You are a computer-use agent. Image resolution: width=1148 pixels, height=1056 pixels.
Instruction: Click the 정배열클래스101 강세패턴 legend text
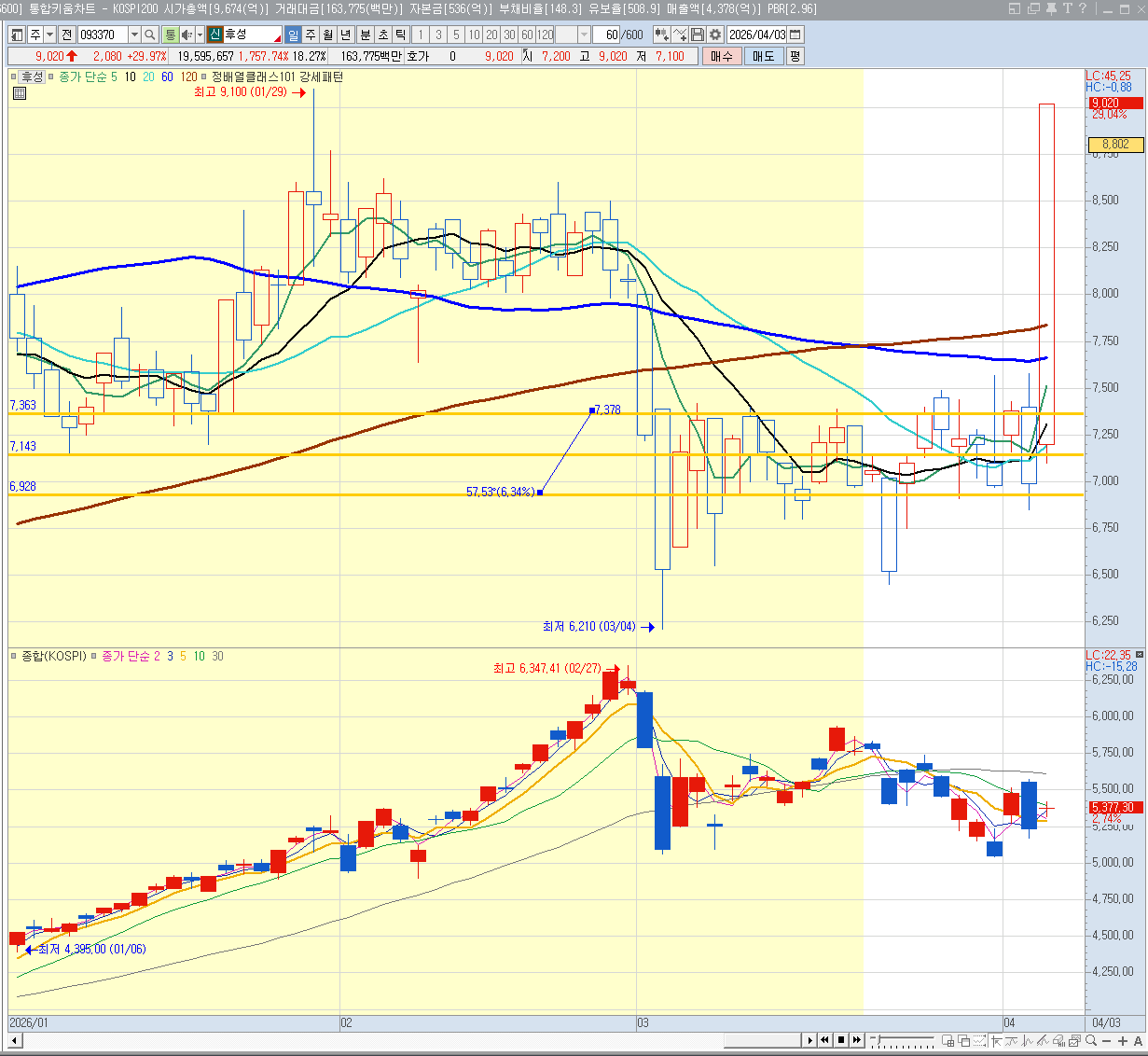277,76
